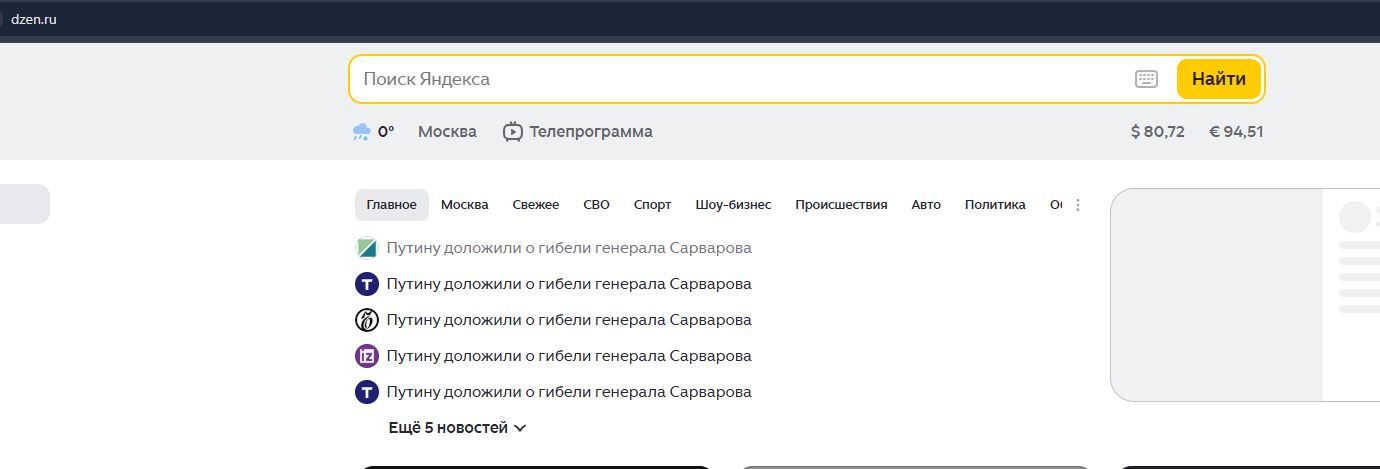Focus the 'Поиск Яндекса' search field
This screenshot has width=1380, height=469.
point(740,79)
